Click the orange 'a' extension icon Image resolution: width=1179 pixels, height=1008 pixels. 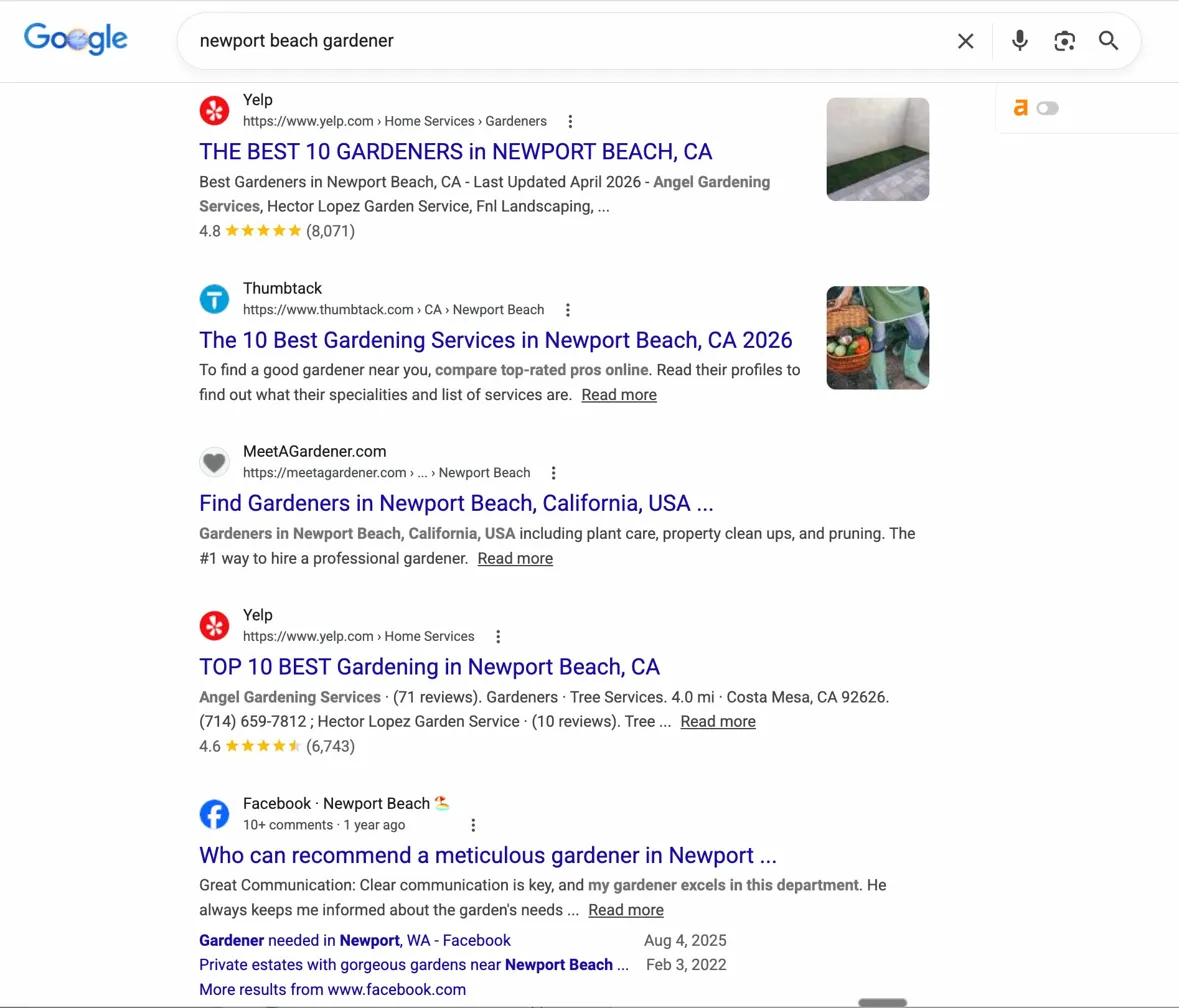1021,107
